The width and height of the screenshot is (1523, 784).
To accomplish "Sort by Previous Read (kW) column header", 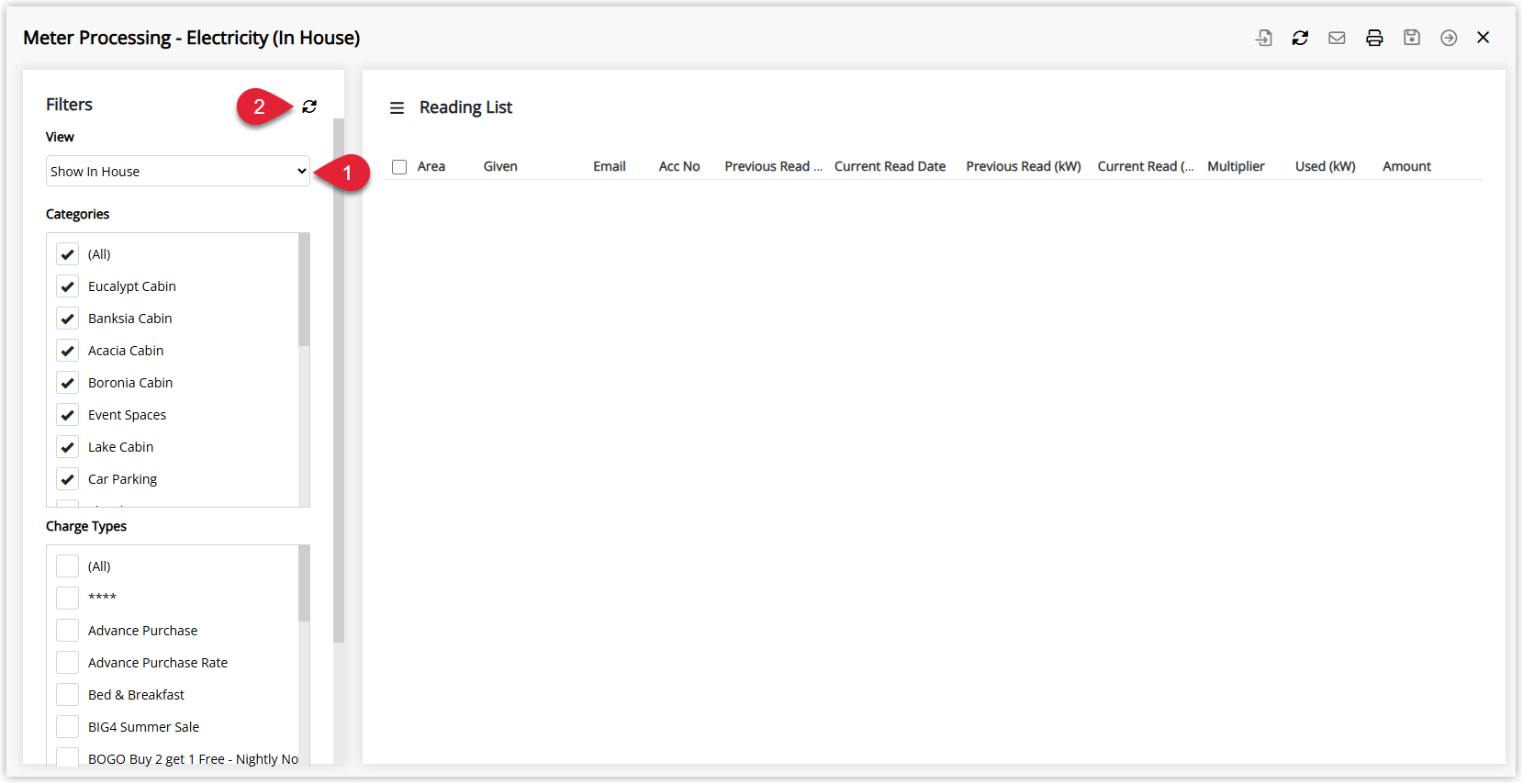I will pos(1024,166).
